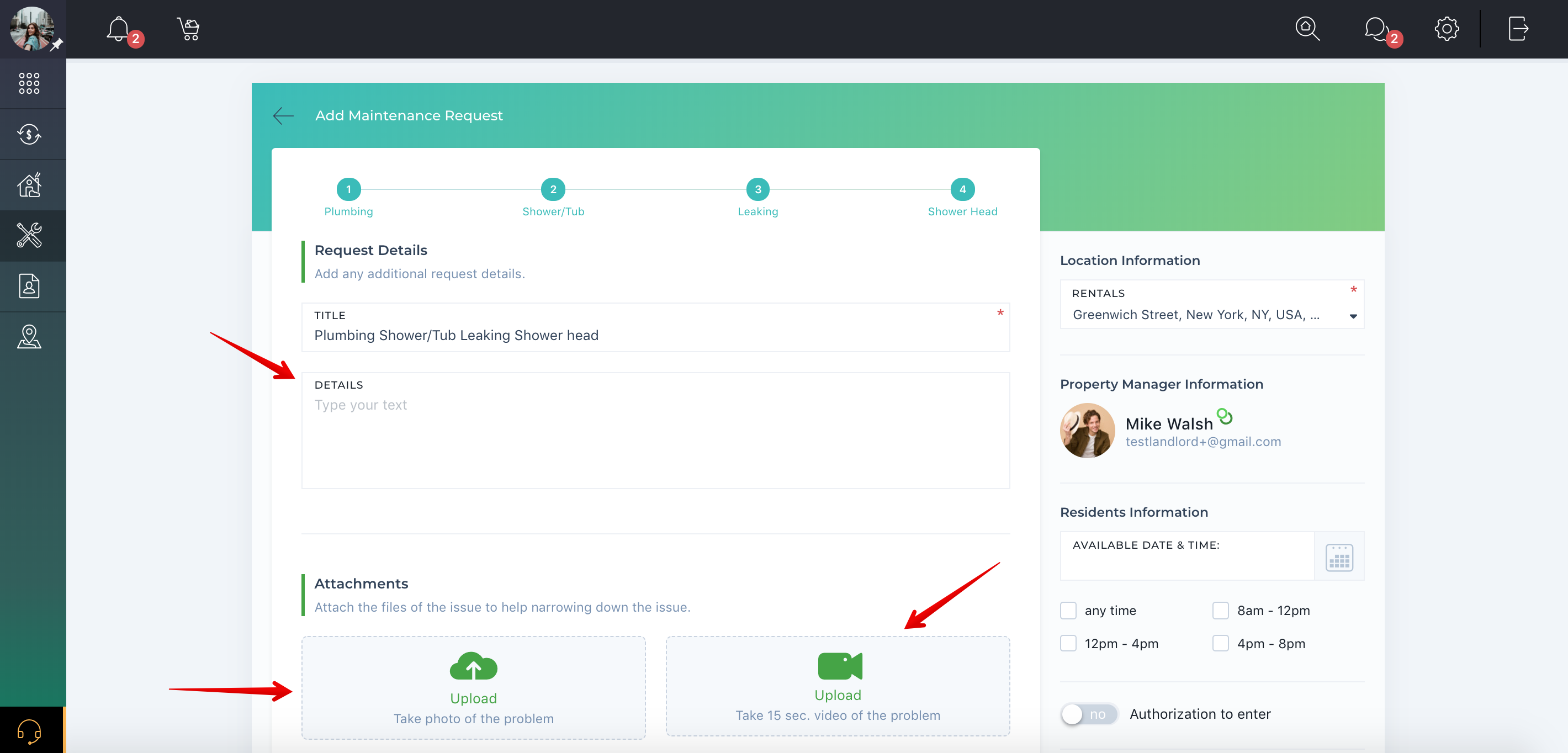Toggle Authorization to enter switch
Viewport: 1568px width, 753px height.
pos(1089,714)
